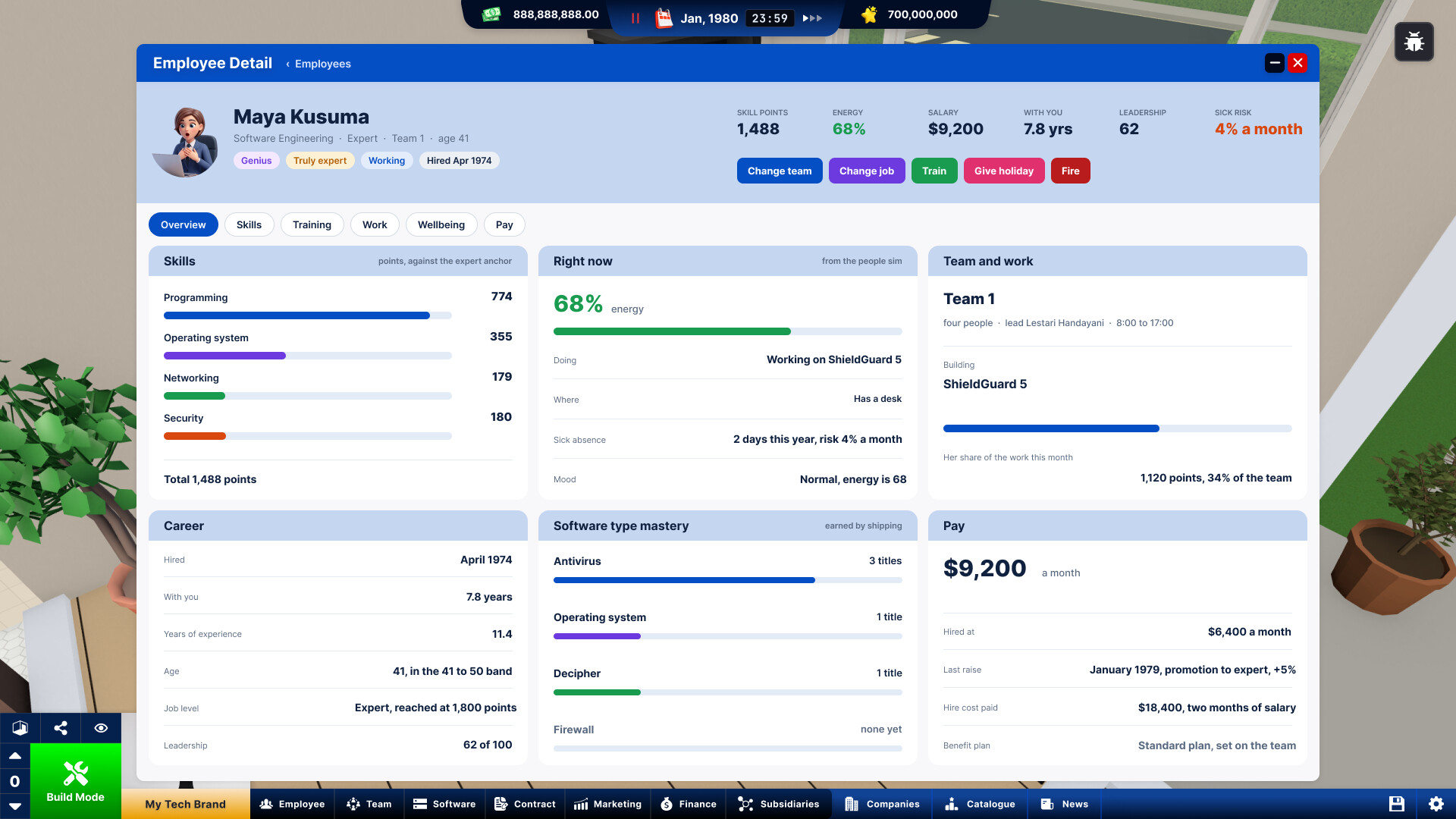Speed up time with fast-forward arrows

pos(812,18)
